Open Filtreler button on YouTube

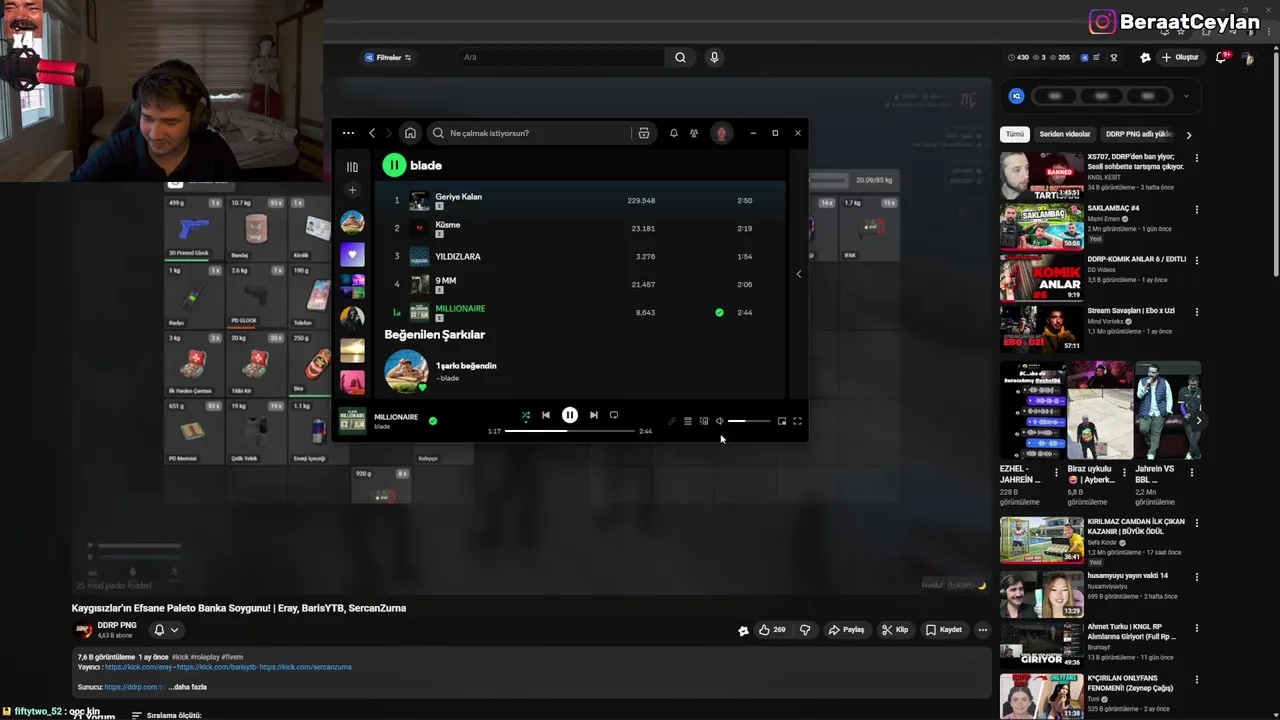tap(388, 57)
